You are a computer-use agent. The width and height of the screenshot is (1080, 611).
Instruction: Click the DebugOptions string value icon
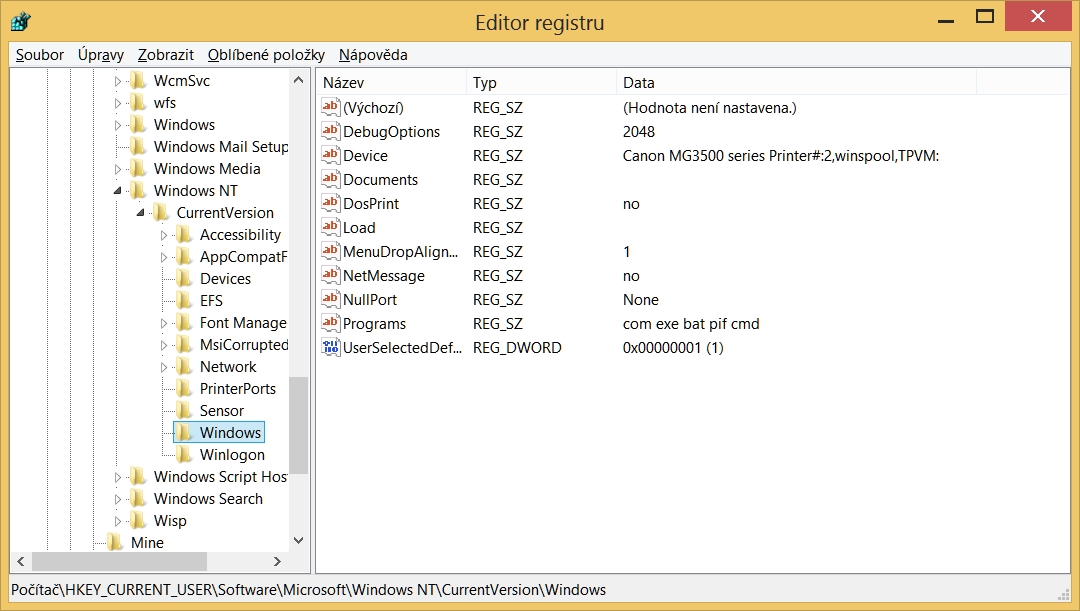click(331, 131)
